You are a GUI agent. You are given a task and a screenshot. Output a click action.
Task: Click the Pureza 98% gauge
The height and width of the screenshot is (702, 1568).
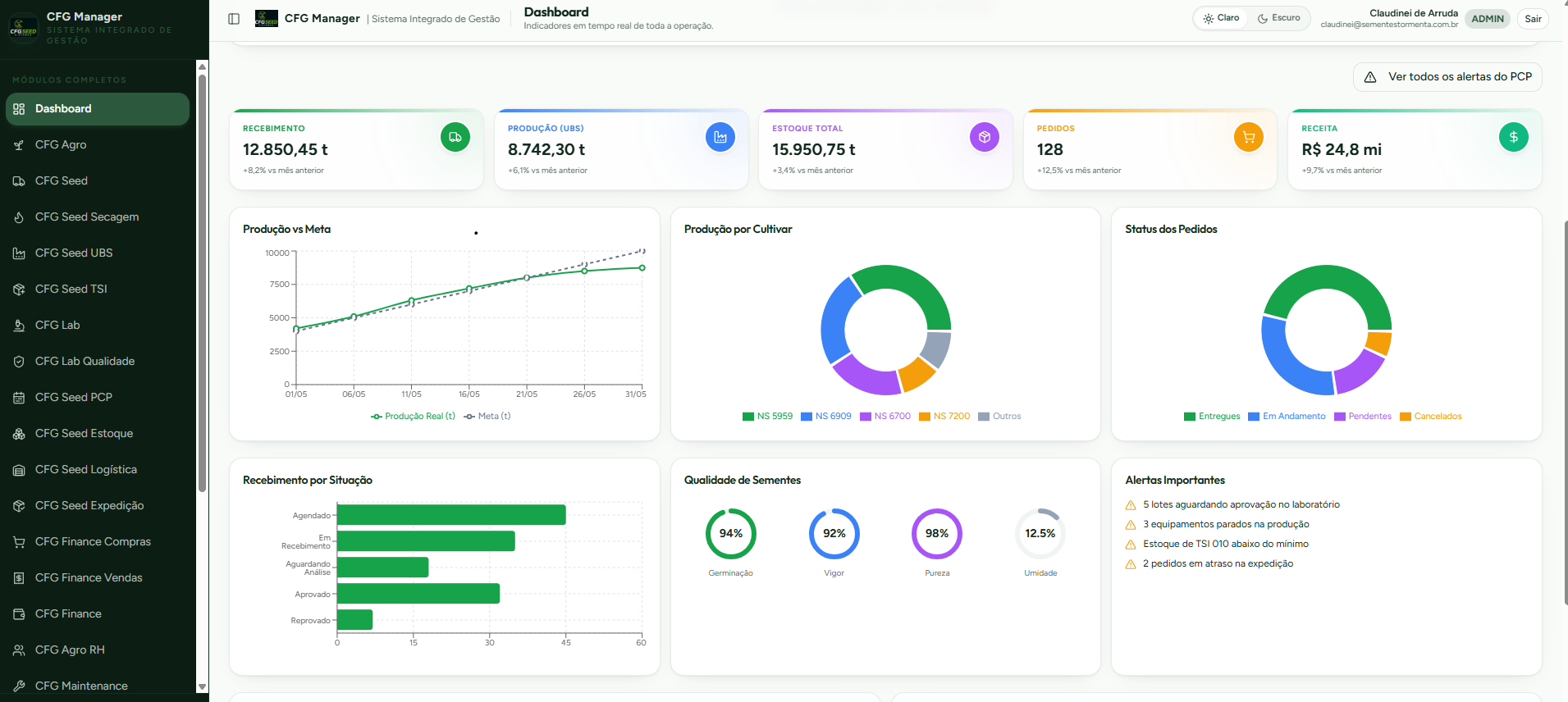coord(937,534)
